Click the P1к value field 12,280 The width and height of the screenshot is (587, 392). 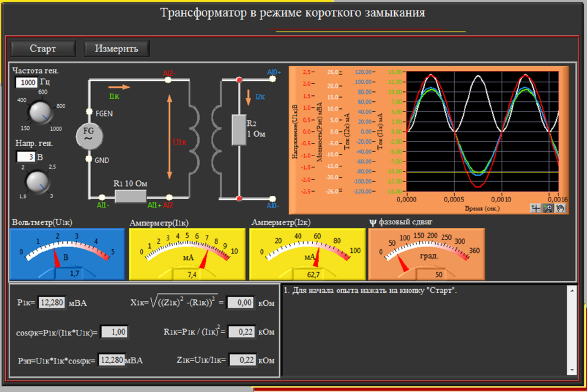(52, 302)
